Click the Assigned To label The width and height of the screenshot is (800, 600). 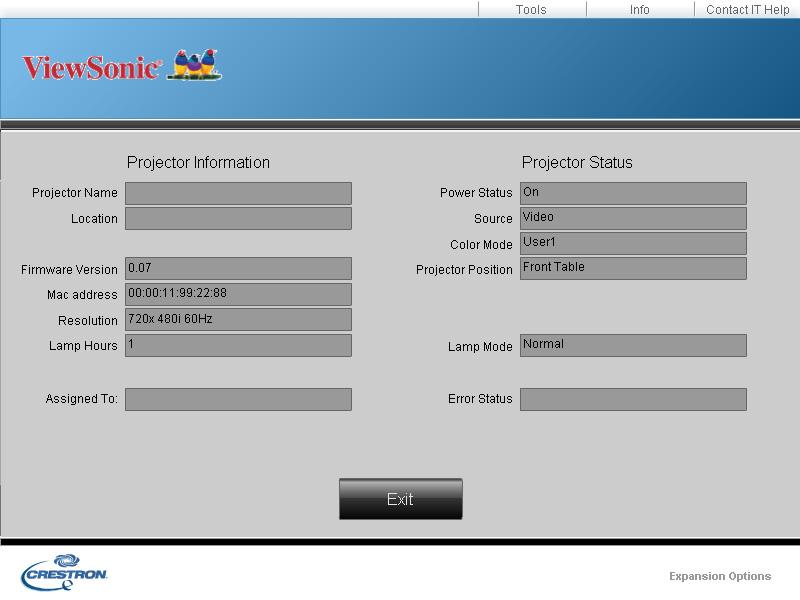pyautogui.click(x=82, y=399)
